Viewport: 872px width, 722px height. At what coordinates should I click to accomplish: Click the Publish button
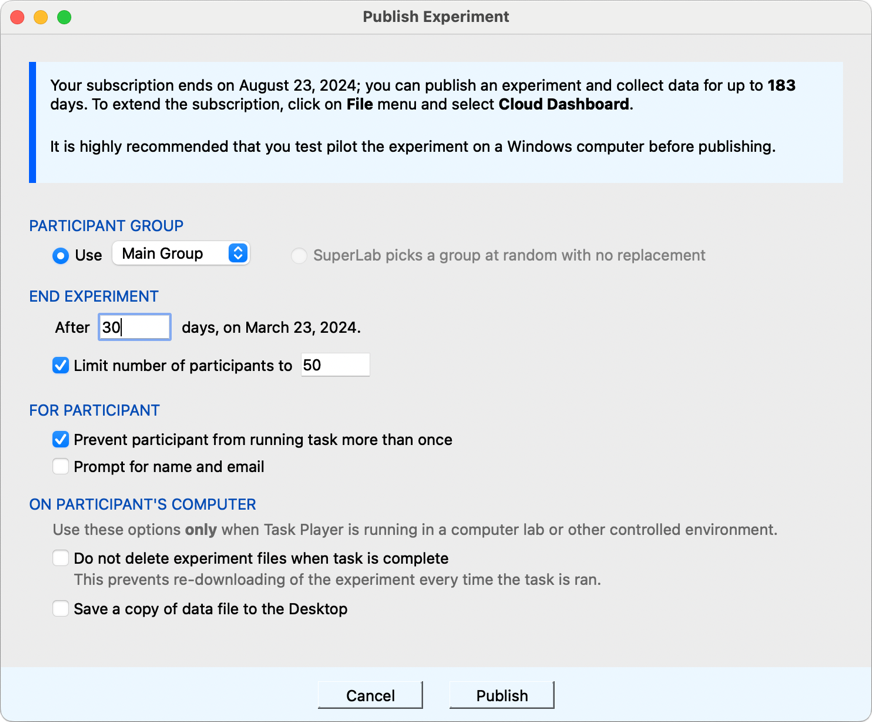tap(501, 695)
